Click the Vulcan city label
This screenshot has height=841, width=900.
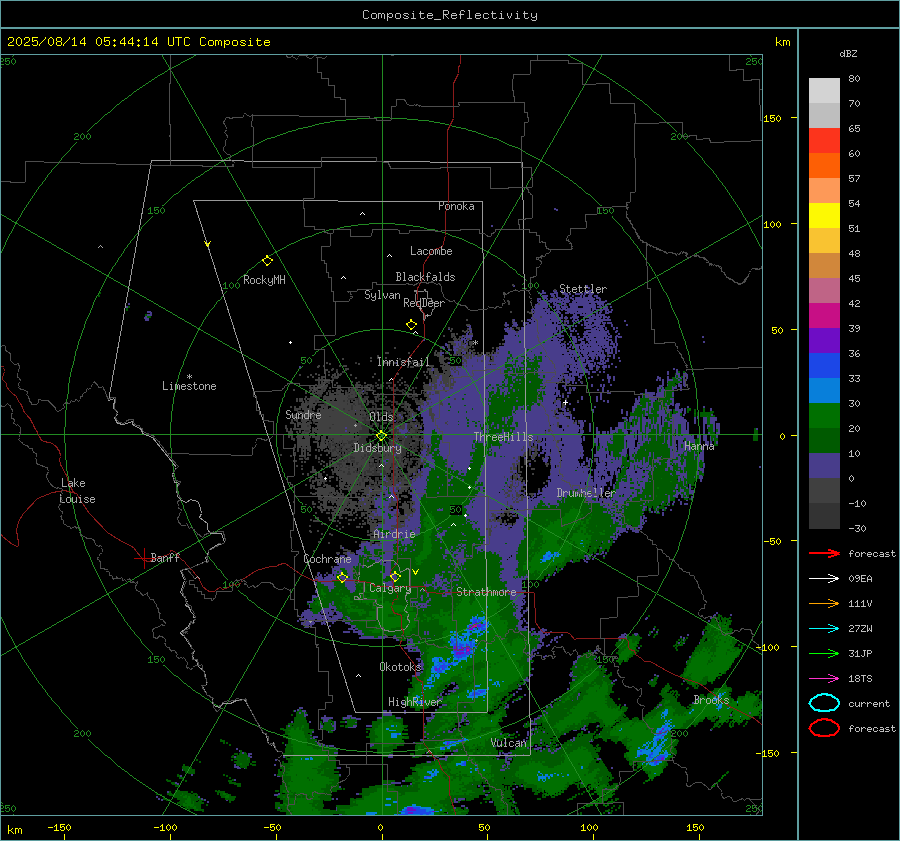coord(509,743)
